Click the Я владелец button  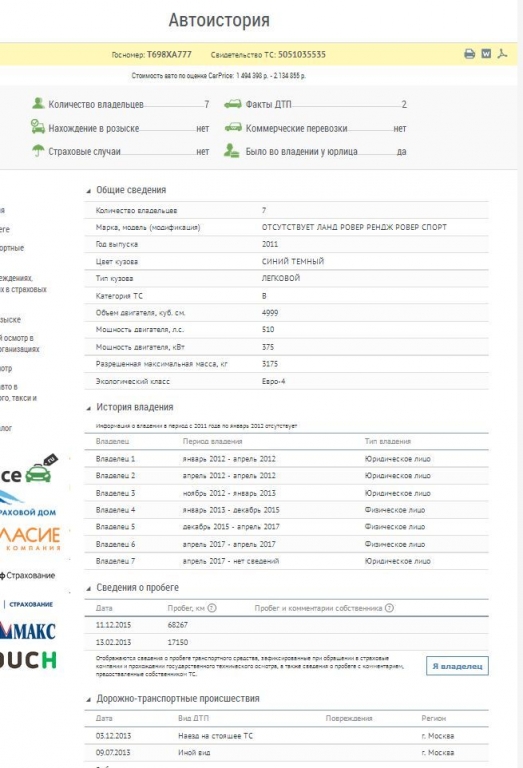pos(457,666)
